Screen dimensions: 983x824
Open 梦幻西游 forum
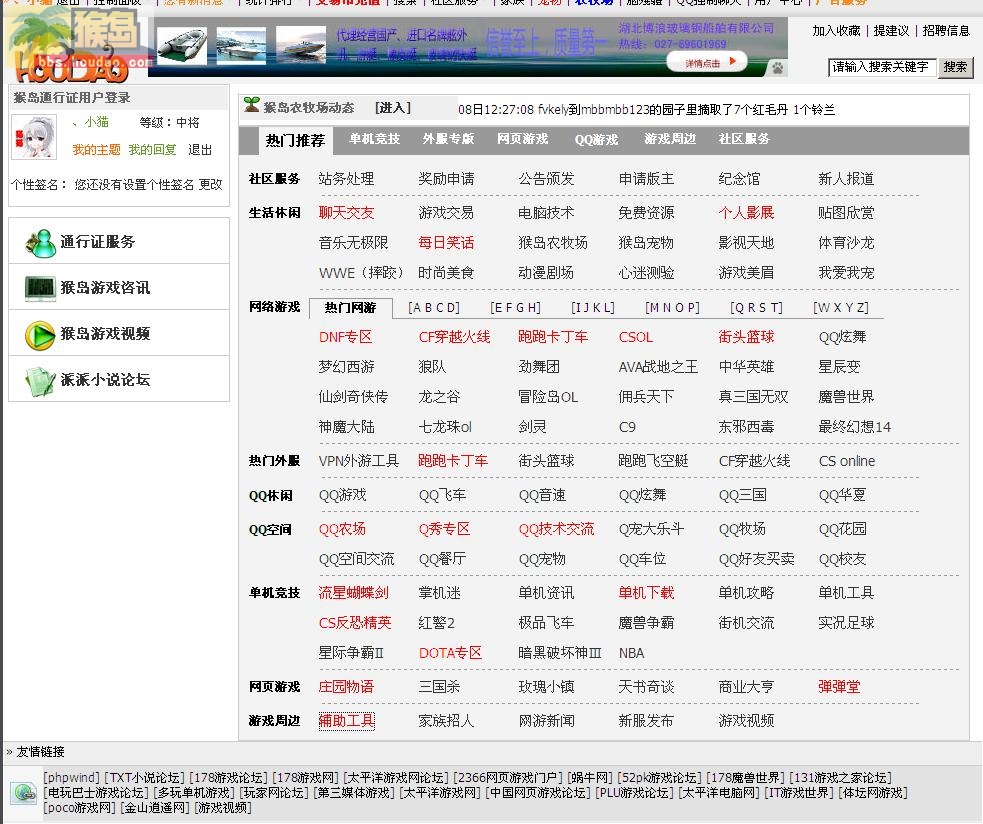(x=346, y=367)
